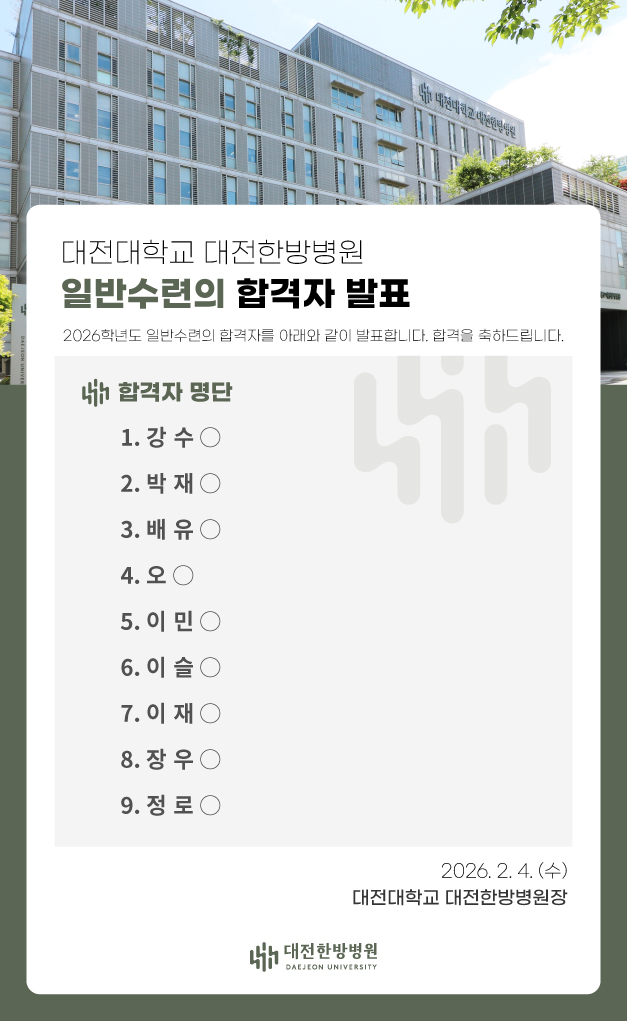
Task: Select list entry 1. 강 수○
Action: click(170, 438)
